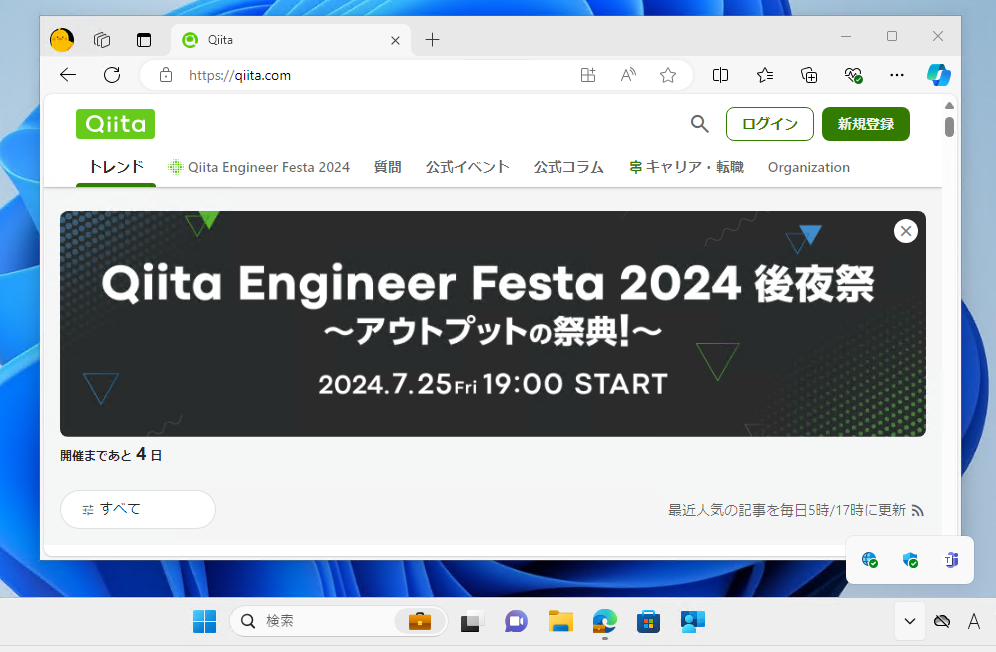Open the globe network tray icon
Screen dimensions: 996x652
pyautogui.click(x=870, y=560)
